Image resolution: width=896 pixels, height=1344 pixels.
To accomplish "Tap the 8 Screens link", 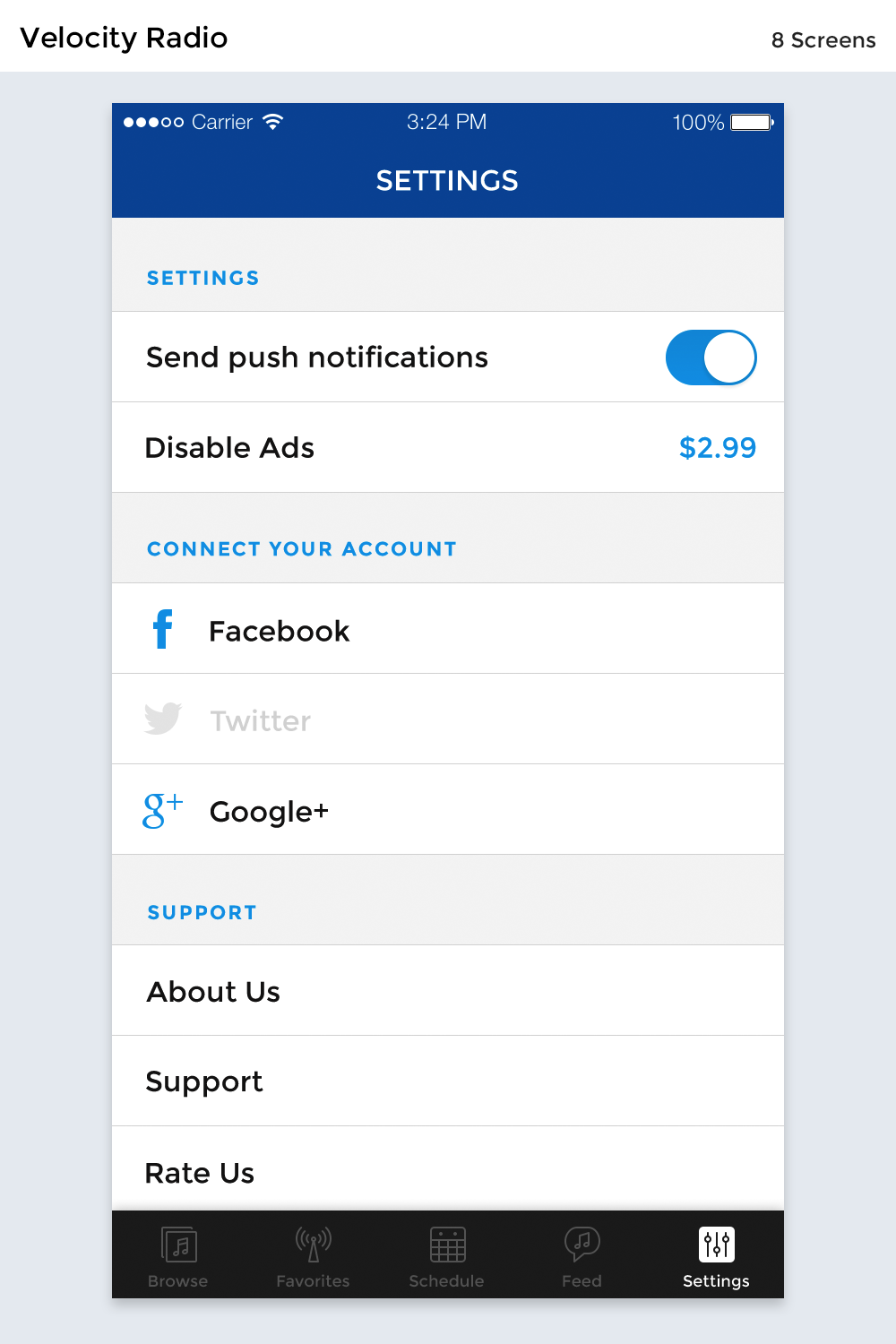I will (x=823, y=40).
